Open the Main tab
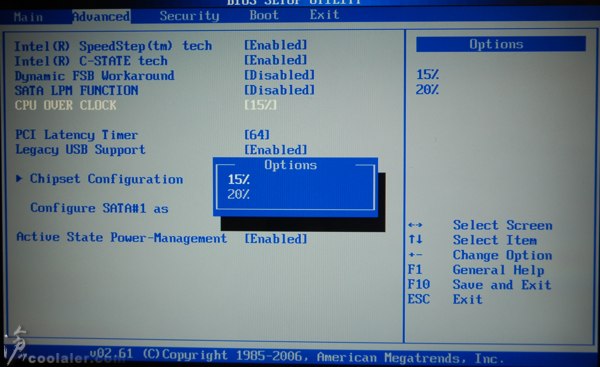 (x=28, y=17)
